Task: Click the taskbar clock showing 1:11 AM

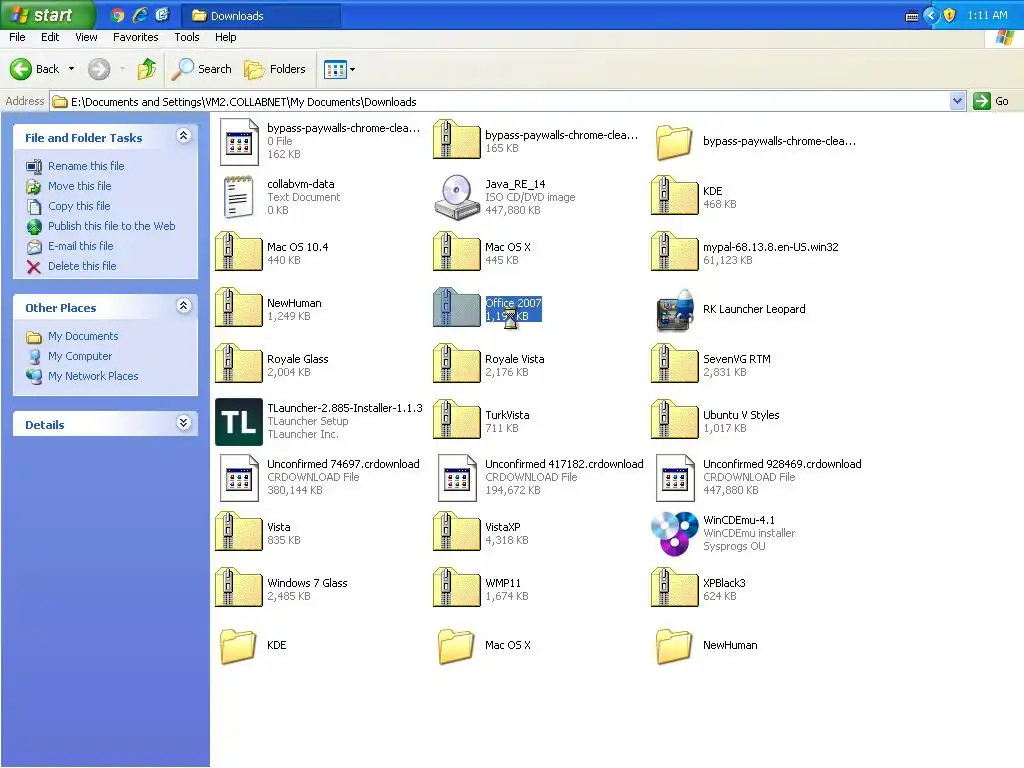Action: pos(987,15)
